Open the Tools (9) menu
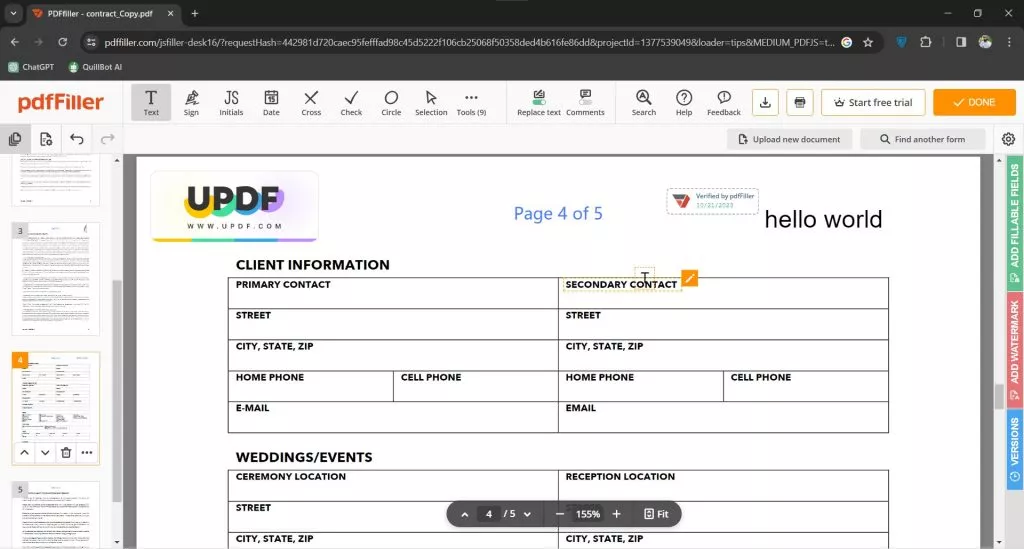The width and height of the screenshot is (1024, 549). (472, 102)
